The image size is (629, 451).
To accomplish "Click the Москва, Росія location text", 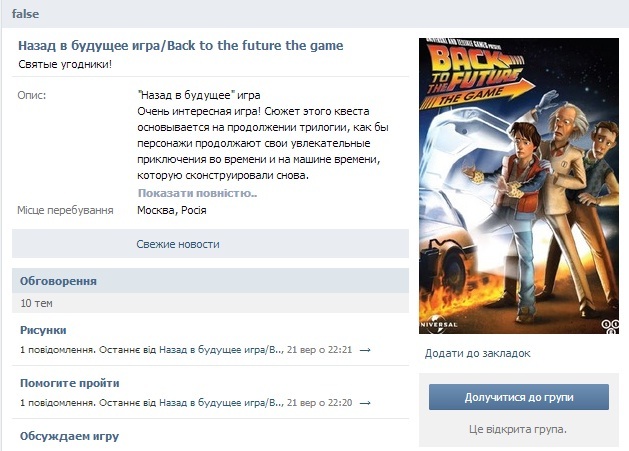I will click(x=172, y=210).
